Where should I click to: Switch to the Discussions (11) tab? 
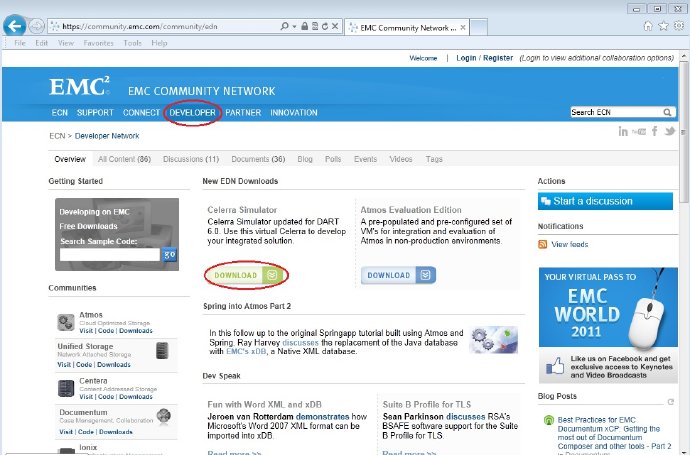pos(191,159)
